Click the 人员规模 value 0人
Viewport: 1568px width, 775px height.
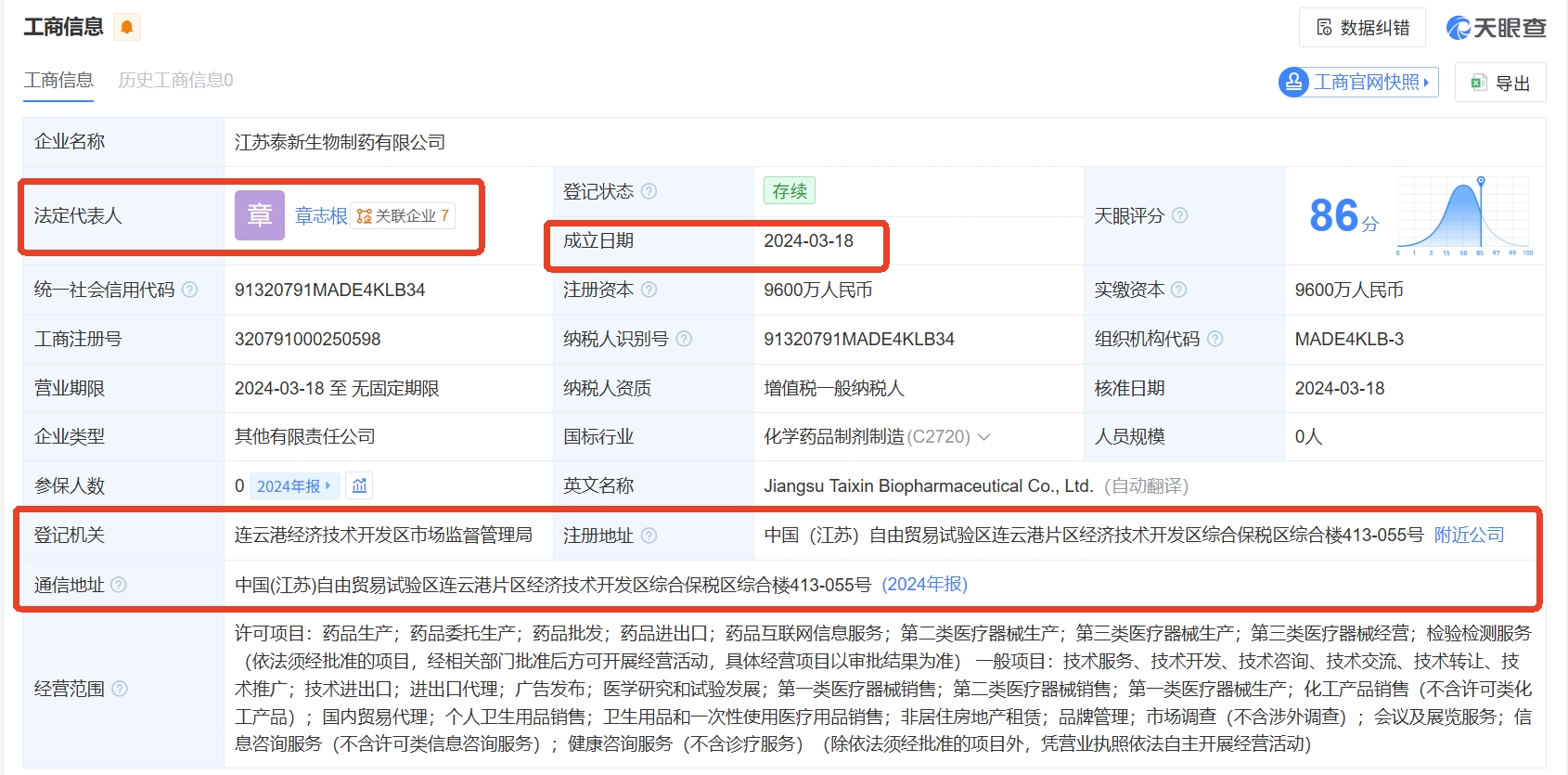click(1308, 437)
